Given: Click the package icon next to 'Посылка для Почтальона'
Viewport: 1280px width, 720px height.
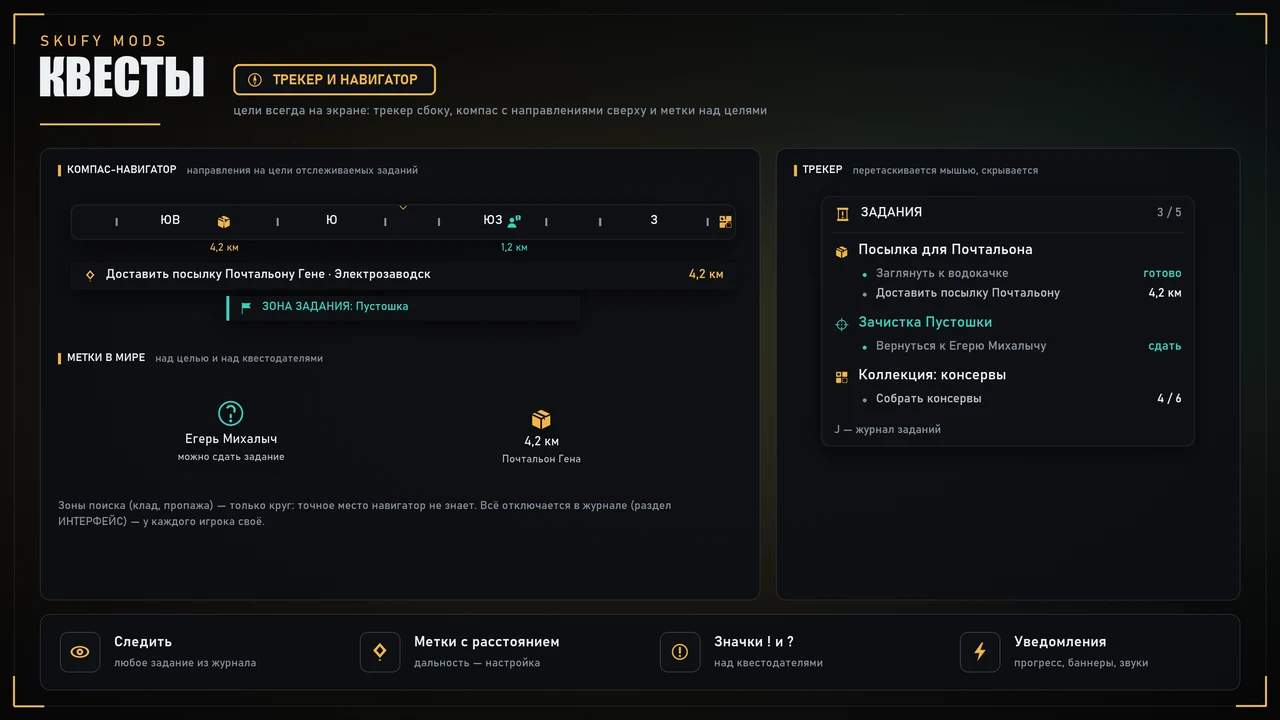Looking at the screenshot, I should 842,251.
